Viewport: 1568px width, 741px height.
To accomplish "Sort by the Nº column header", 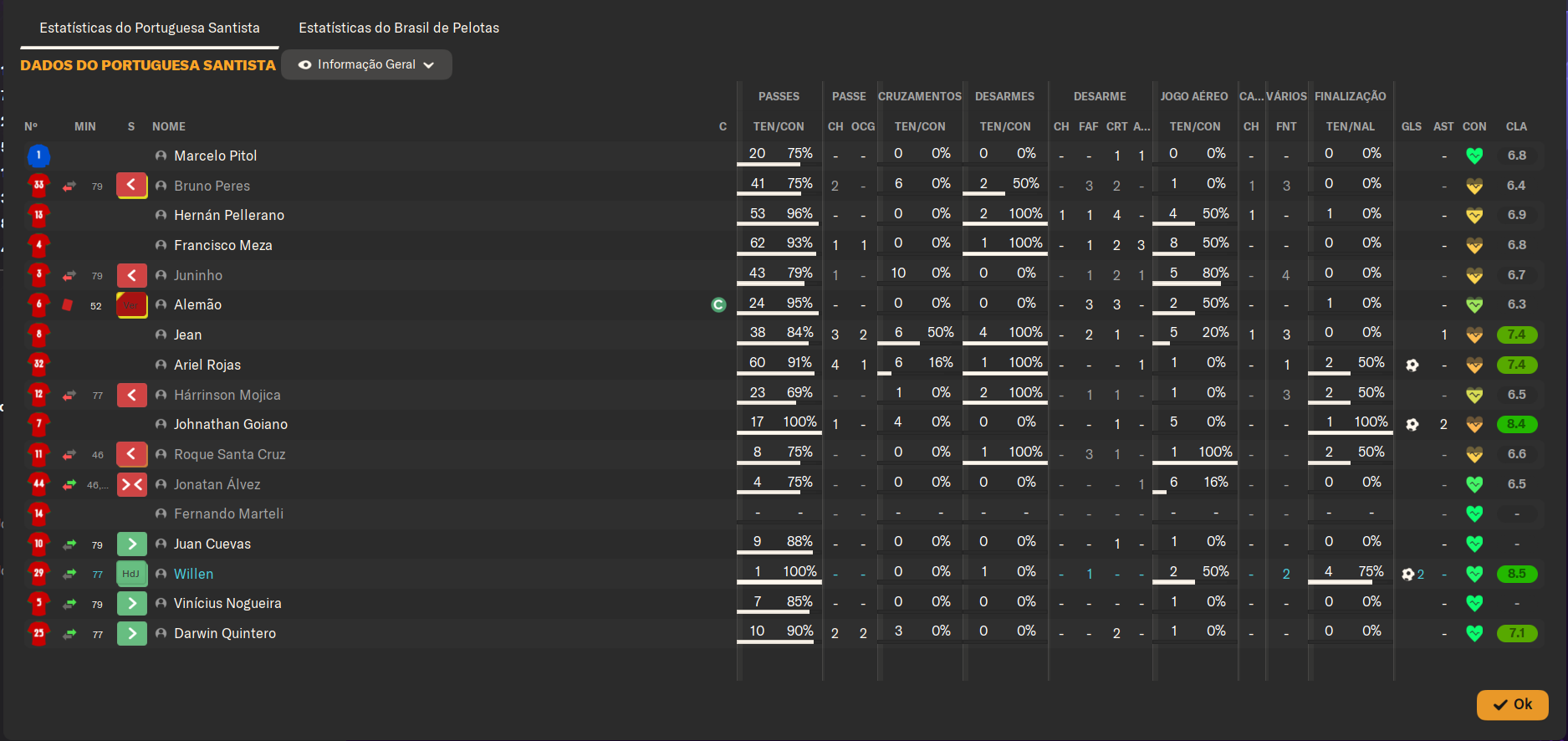I will click(31, 126).
